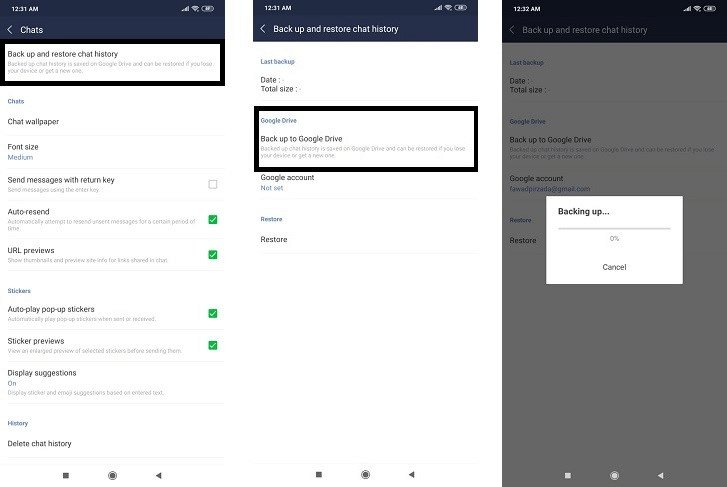Tap the Backing up... dialog title
Image resolution: width=727 pixels, height=487 pixels.
[x=583, y=211]
